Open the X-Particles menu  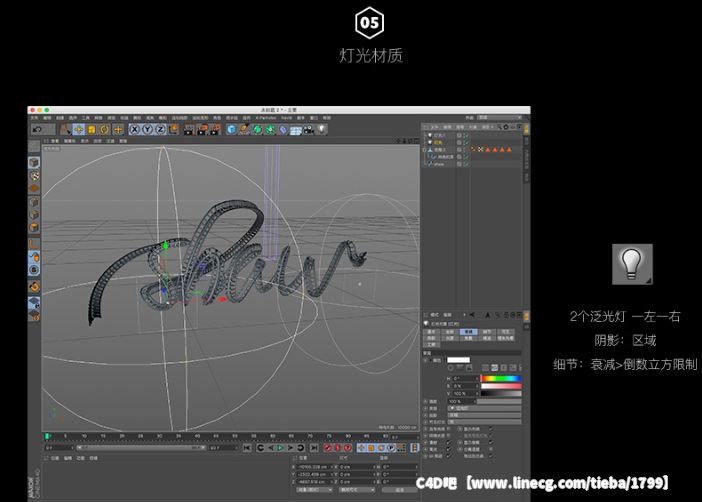point(266,118)
